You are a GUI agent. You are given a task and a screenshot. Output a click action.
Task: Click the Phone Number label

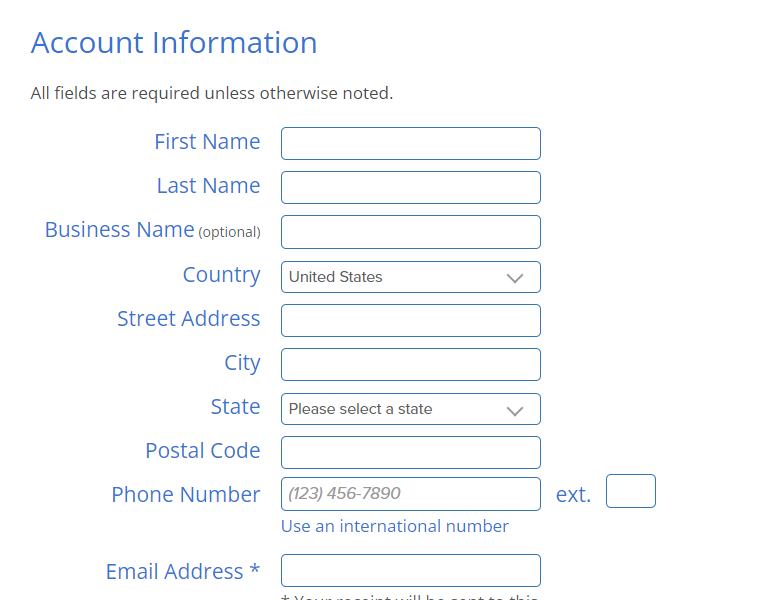(x=186, y=494)
